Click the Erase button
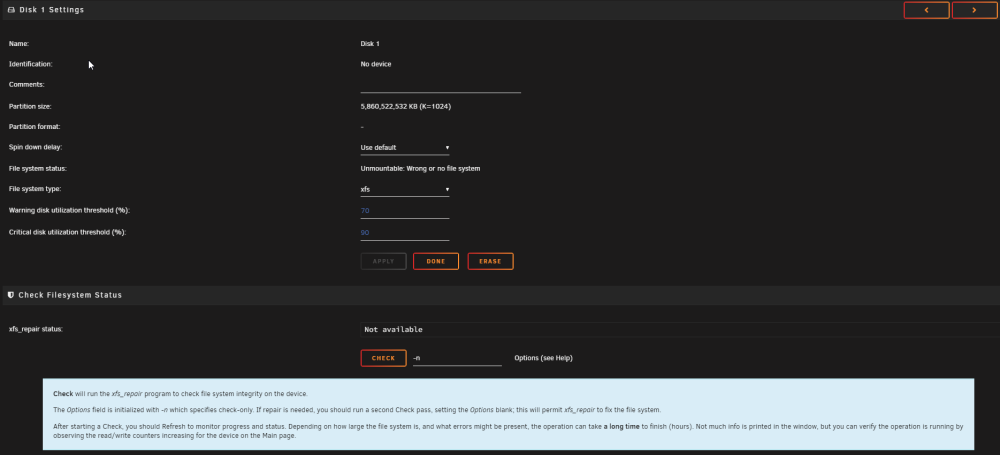This screenshot has width=1000, height=455. pos(490,262)
